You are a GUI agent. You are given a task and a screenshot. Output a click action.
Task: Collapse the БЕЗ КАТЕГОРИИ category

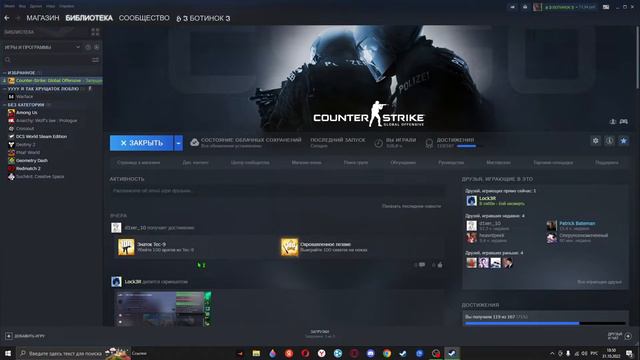pos(4,105)
